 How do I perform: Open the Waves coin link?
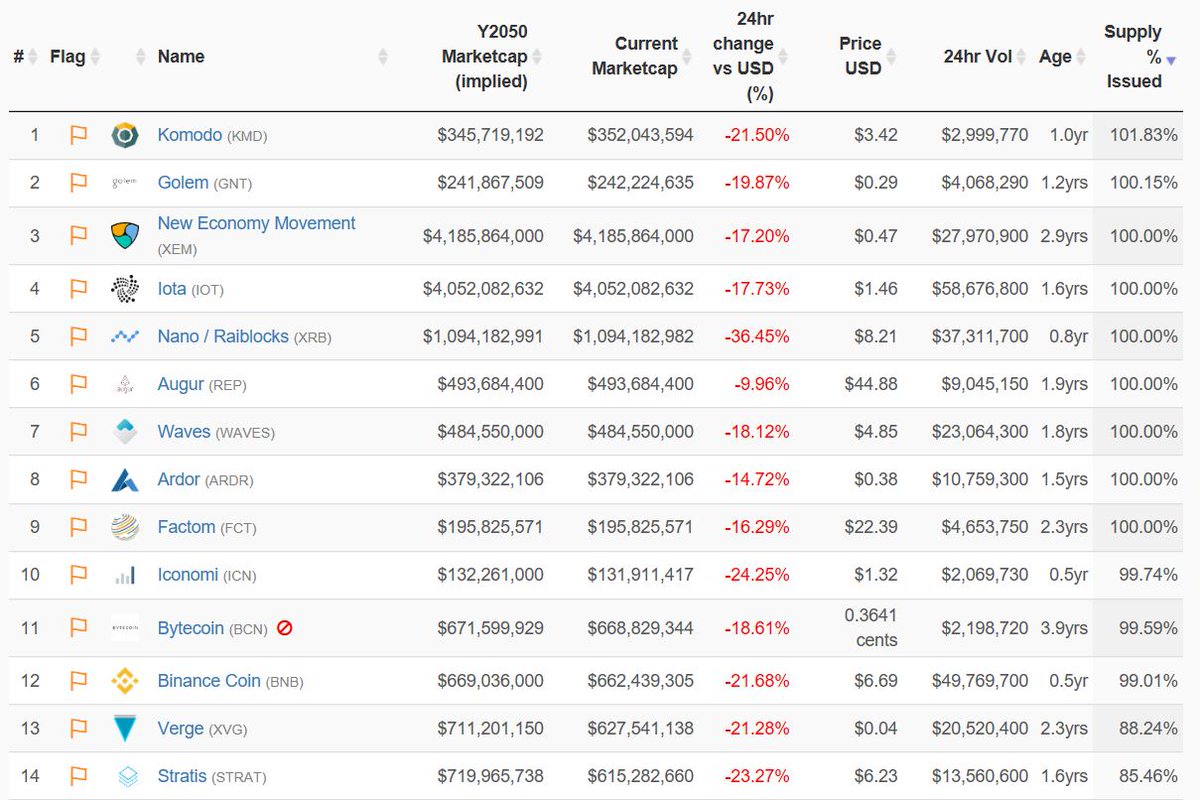pyautogui.click(x=184, y=432)
